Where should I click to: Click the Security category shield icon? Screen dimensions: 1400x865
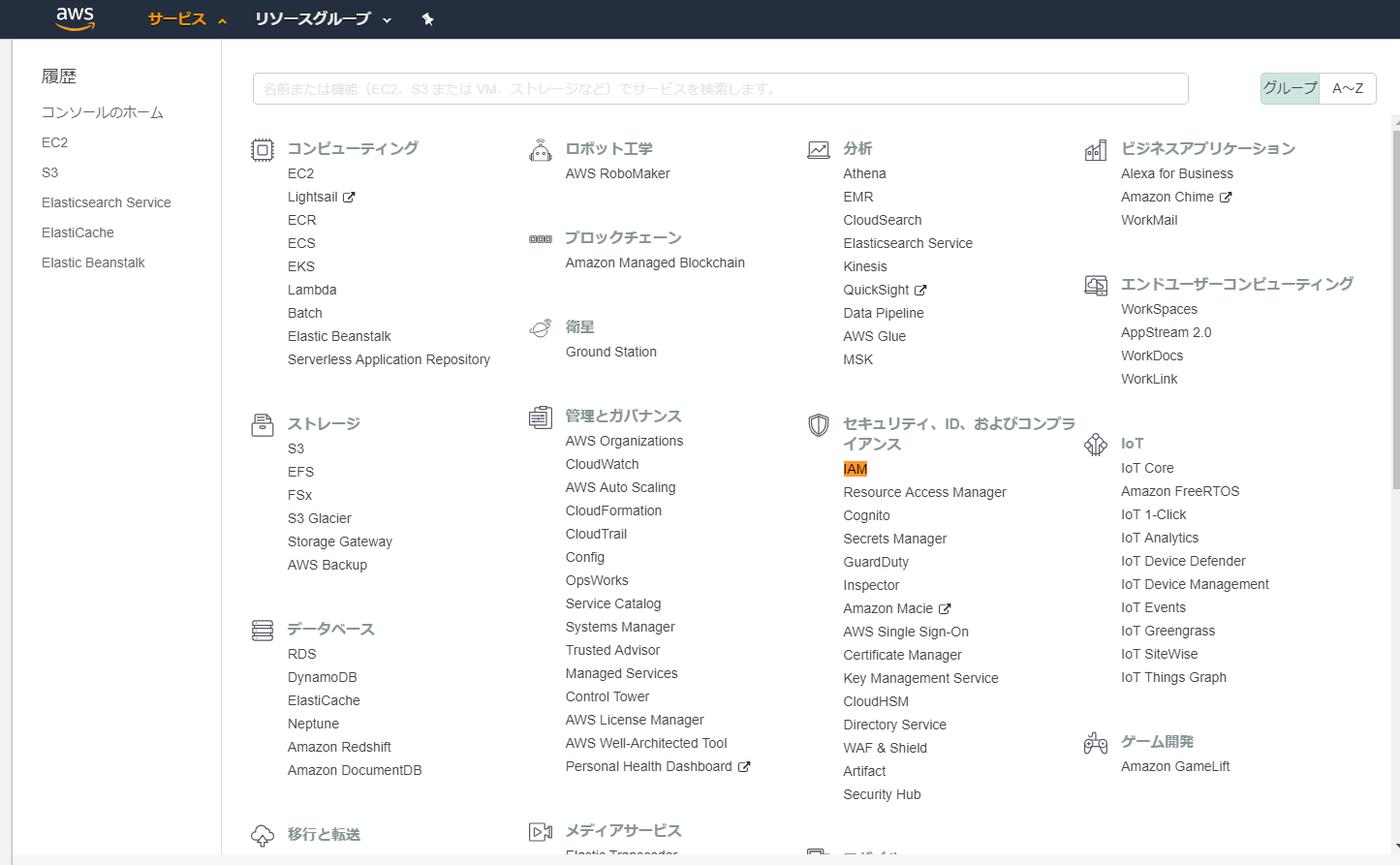coord(819,424)
